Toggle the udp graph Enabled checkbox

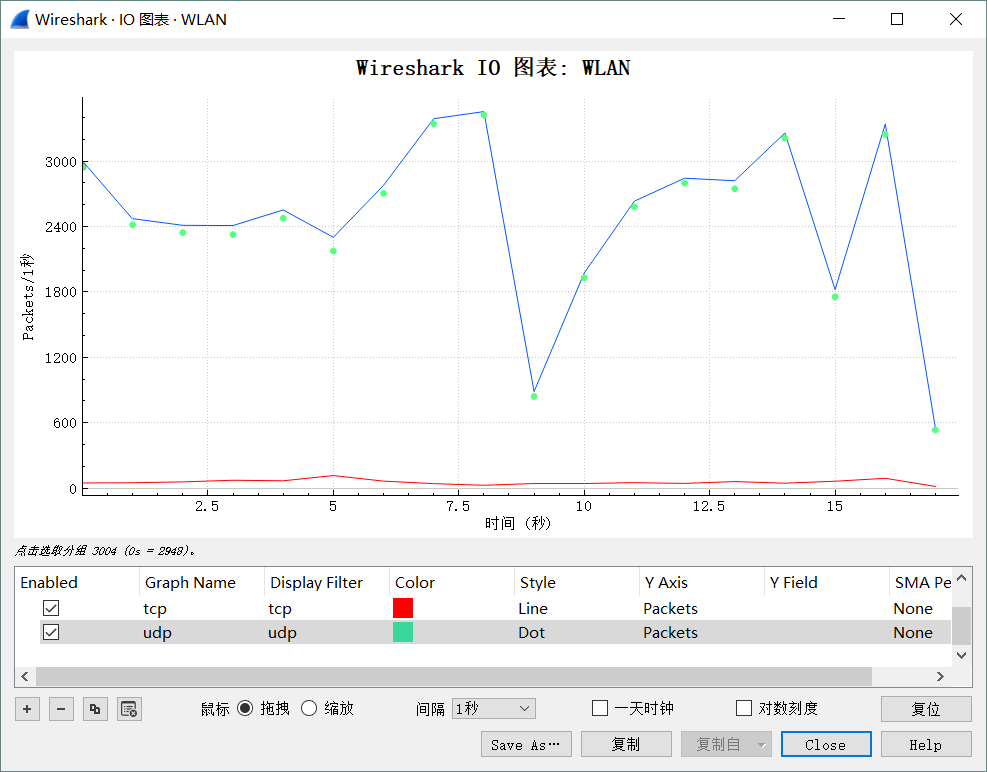pos(51,632)
